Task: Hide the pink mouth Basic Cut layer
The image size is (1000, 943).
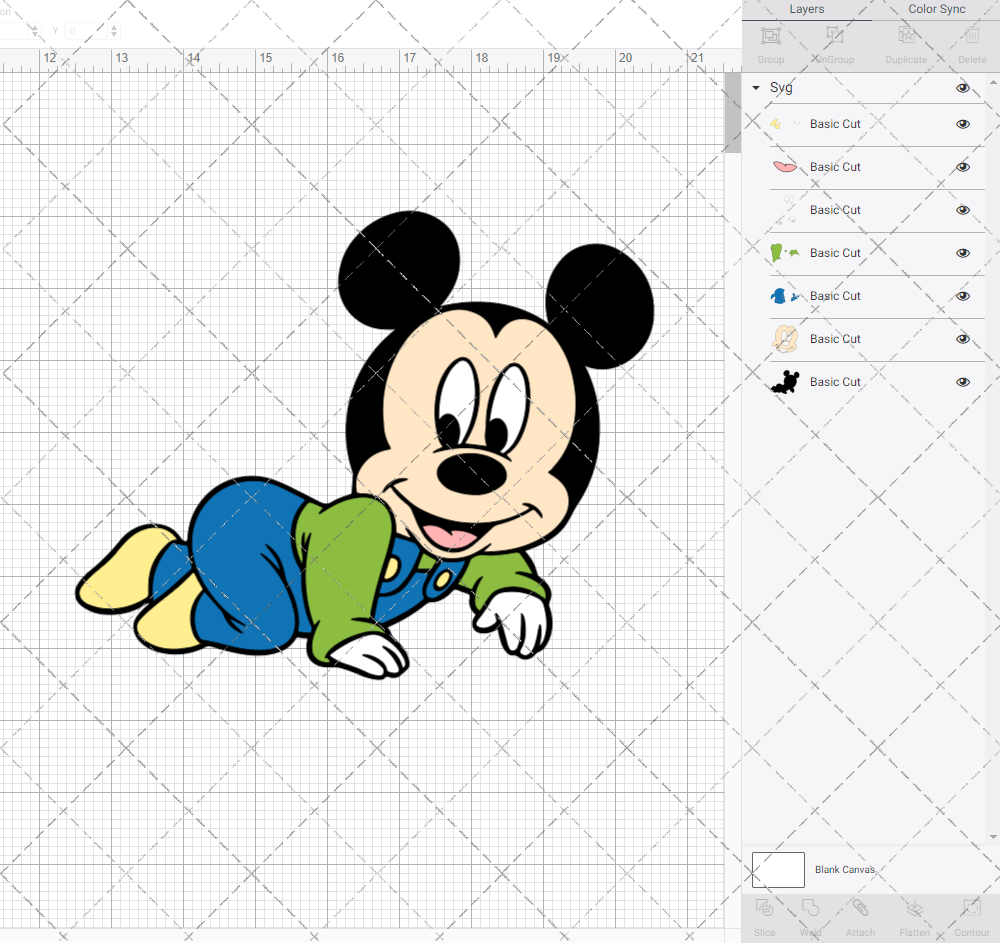Action: (x=963, y=167)
